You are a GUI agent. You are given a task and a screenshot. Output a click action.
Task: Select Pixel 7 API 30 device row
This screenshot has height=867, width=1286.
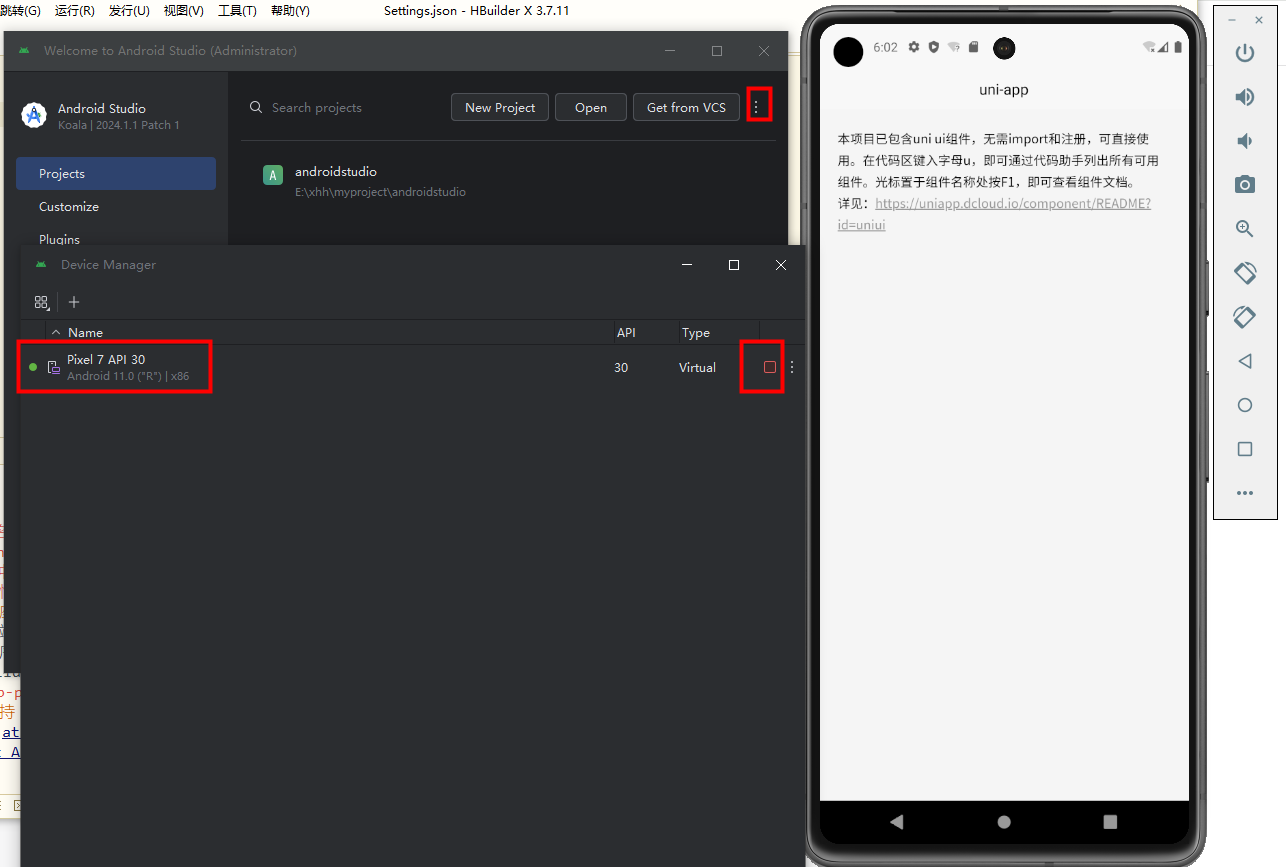tap(412, 367)
